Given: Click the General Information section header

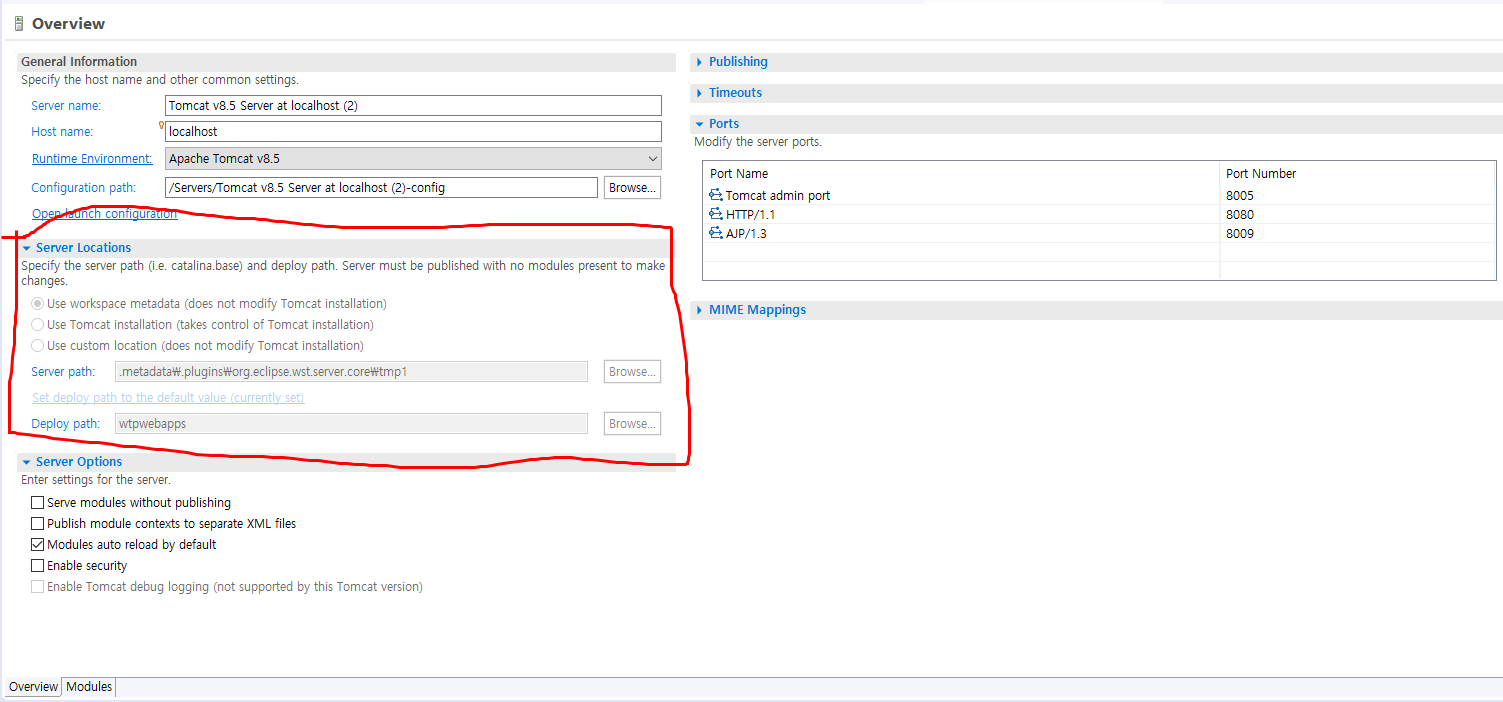Looking at the screenshot, I should [79, 62].
